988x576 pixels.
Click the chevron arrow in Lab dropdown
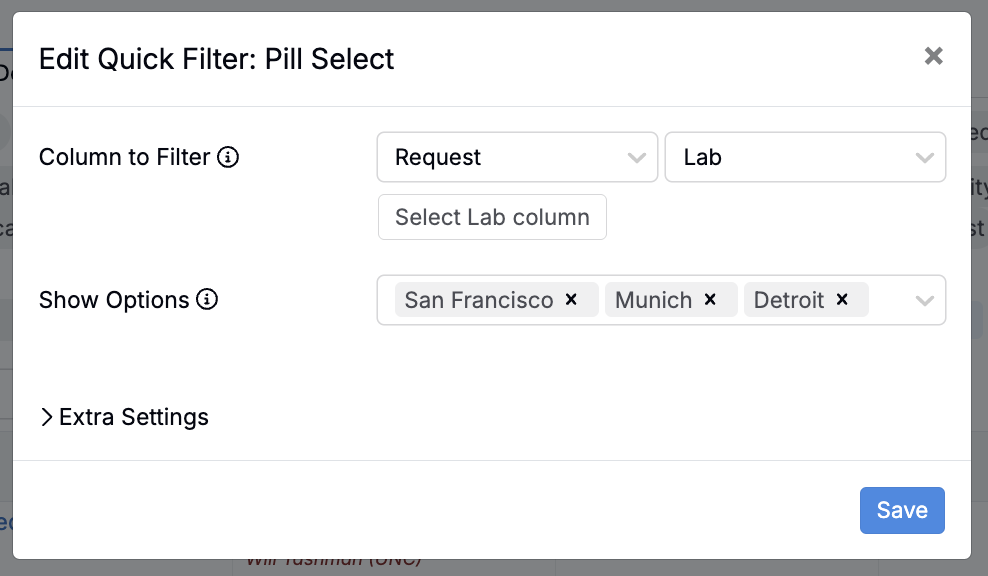pos(924,158)
